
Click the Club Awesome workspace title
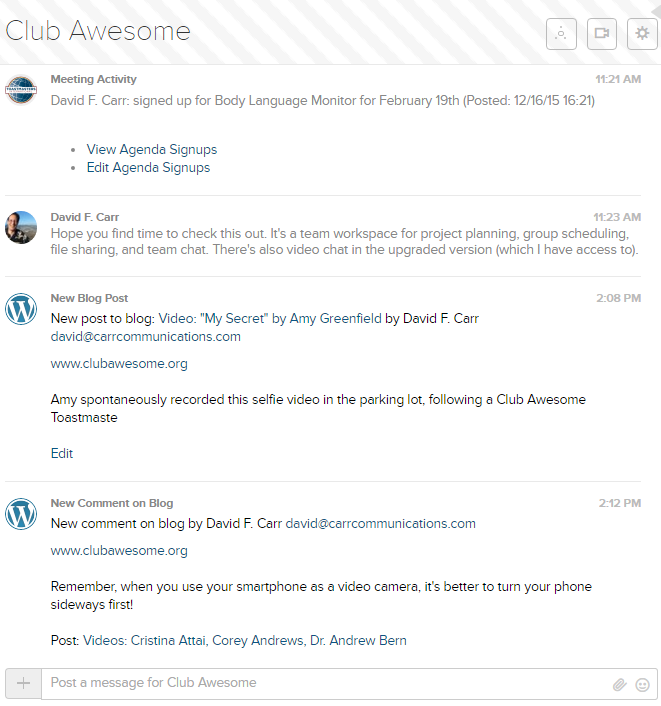pyautogui.click(x=98, y=31)
